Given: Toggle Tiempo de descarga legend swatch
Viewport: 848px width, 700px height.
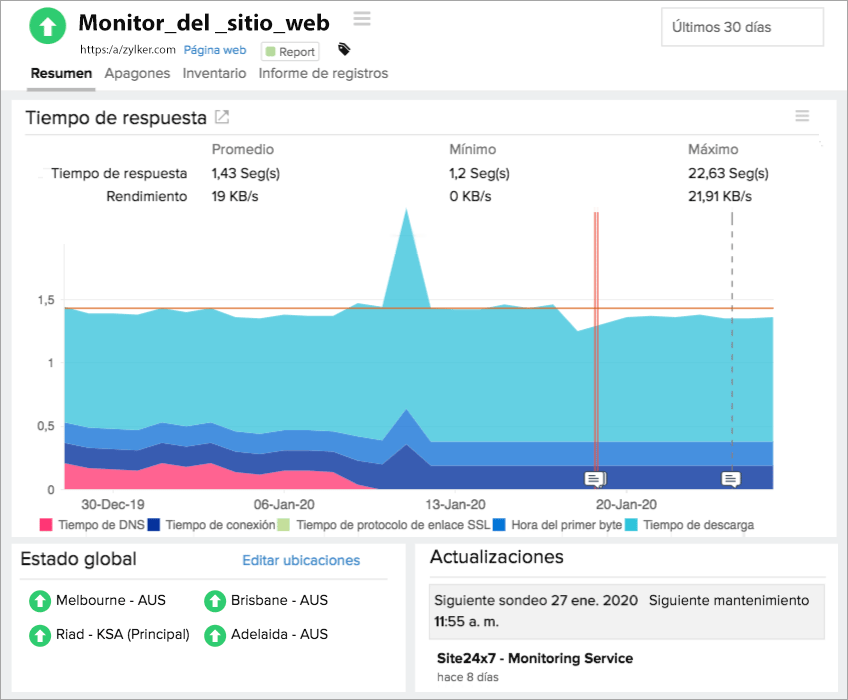Looking at the screenshot, I should coord(631,525).
